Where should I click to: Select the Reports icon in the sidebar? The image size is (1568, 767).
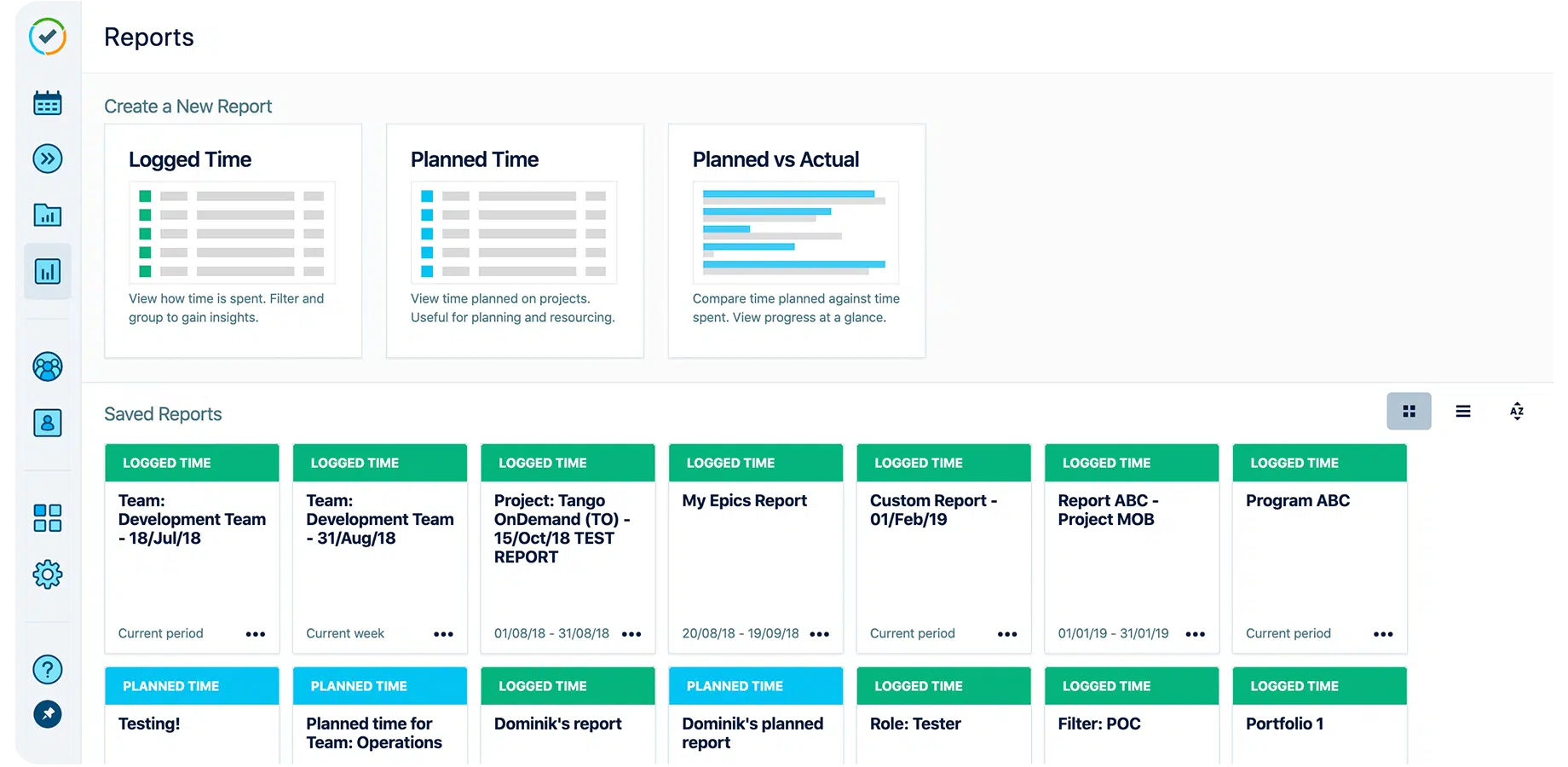point(48,271)
